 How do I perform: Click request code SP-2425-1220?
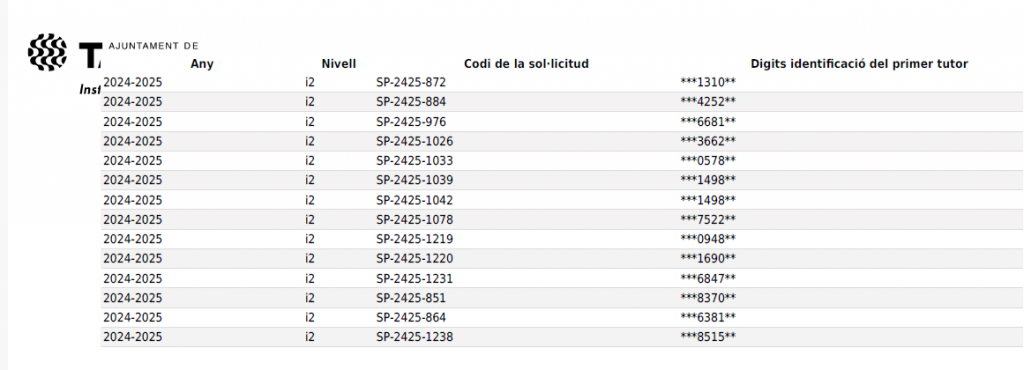(x=414, y=259)
